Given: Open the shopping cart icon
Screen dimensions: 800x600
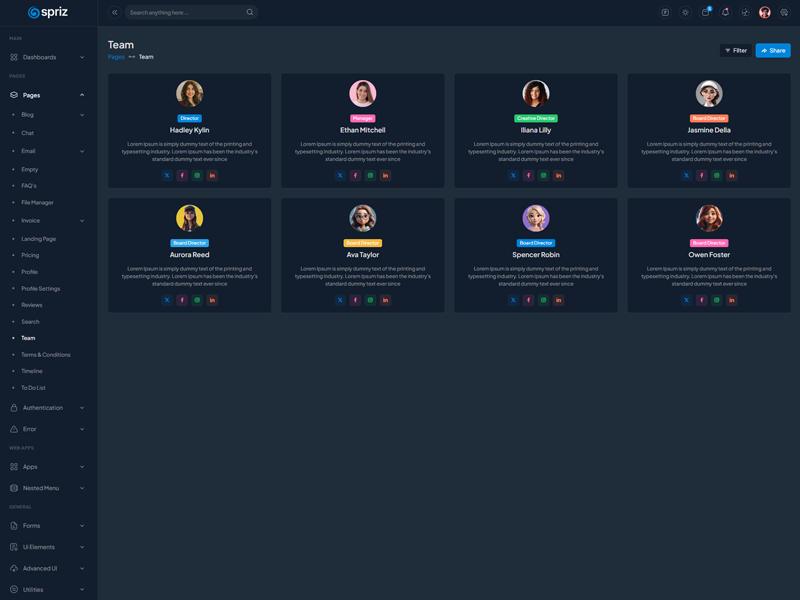Looking at the screenshot, I should click(x=705, y=12).
